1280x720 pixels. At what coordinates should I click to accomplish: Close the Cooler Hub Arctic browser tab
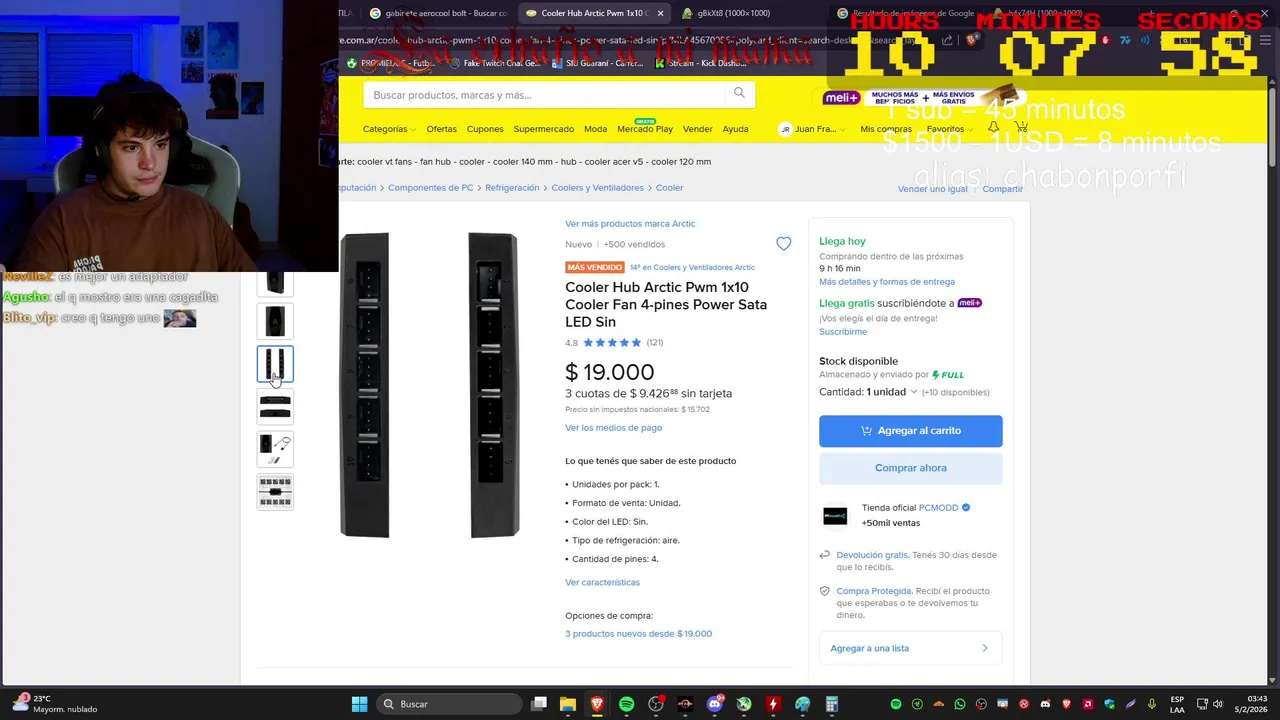coord(660,13)
